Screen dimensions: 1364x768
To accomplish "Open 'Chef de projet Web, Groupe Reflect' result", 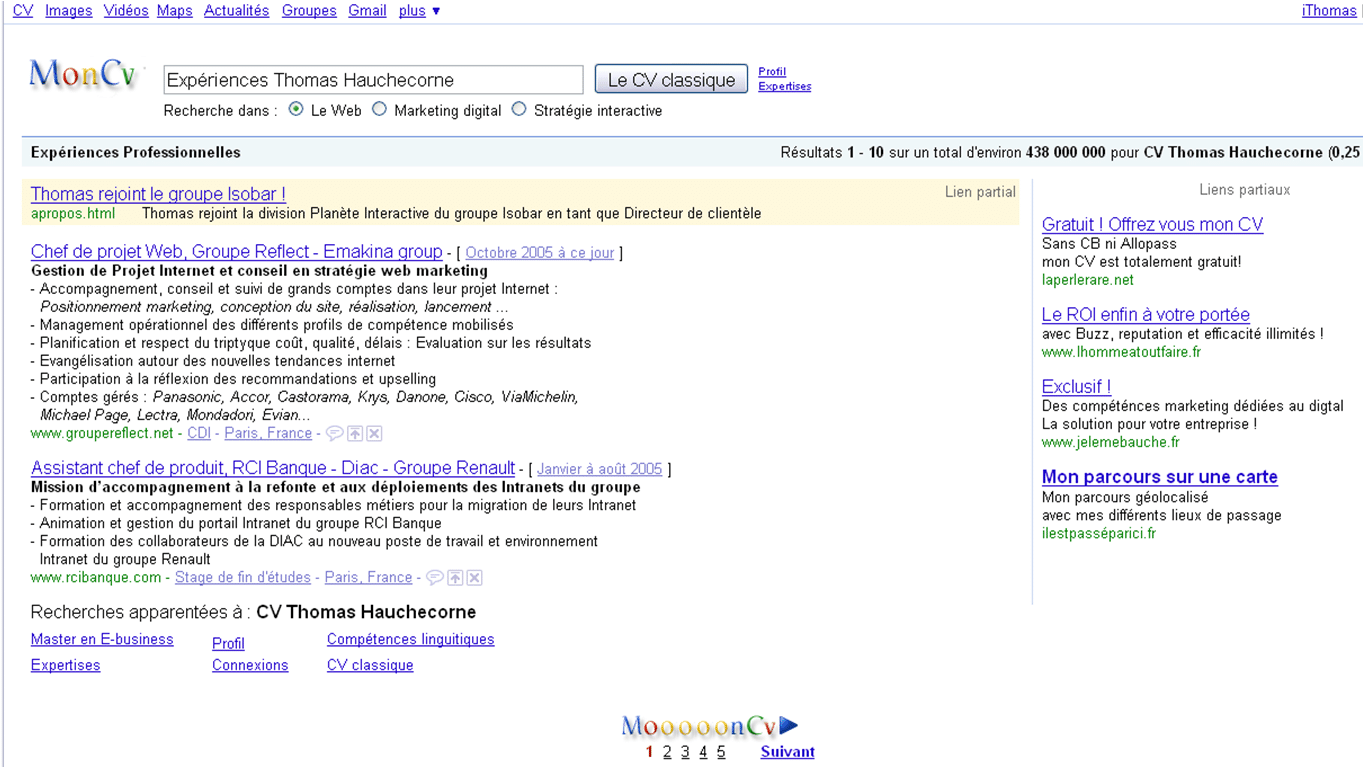I will (x=237, y=251).
